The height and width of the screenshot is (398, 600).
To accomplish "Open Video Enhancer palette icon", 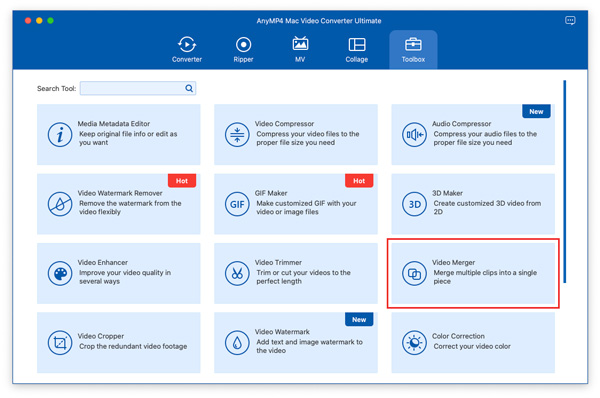I will [x=60, y=273].
